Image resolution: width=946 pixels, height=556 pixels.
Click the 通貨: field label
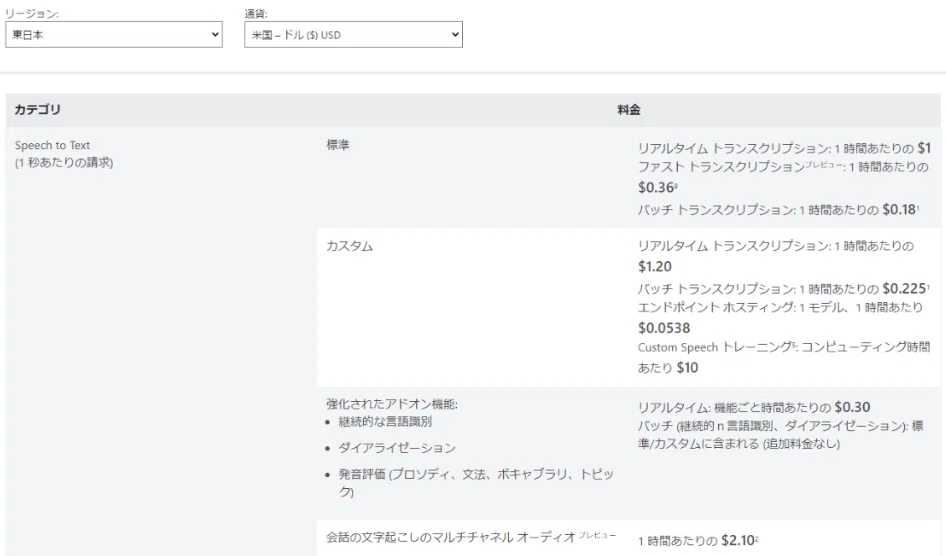256,13
